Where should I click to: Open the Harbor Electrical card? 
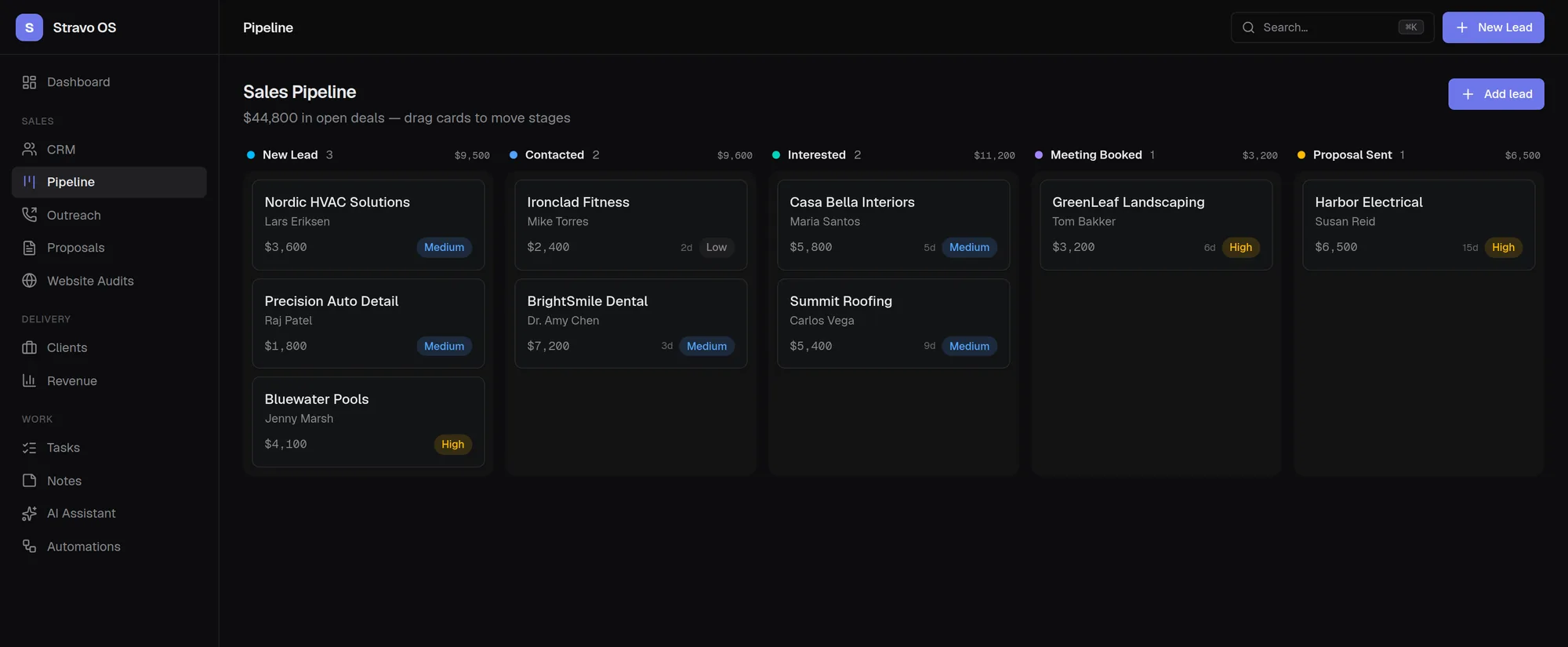tap(1418, 225)
